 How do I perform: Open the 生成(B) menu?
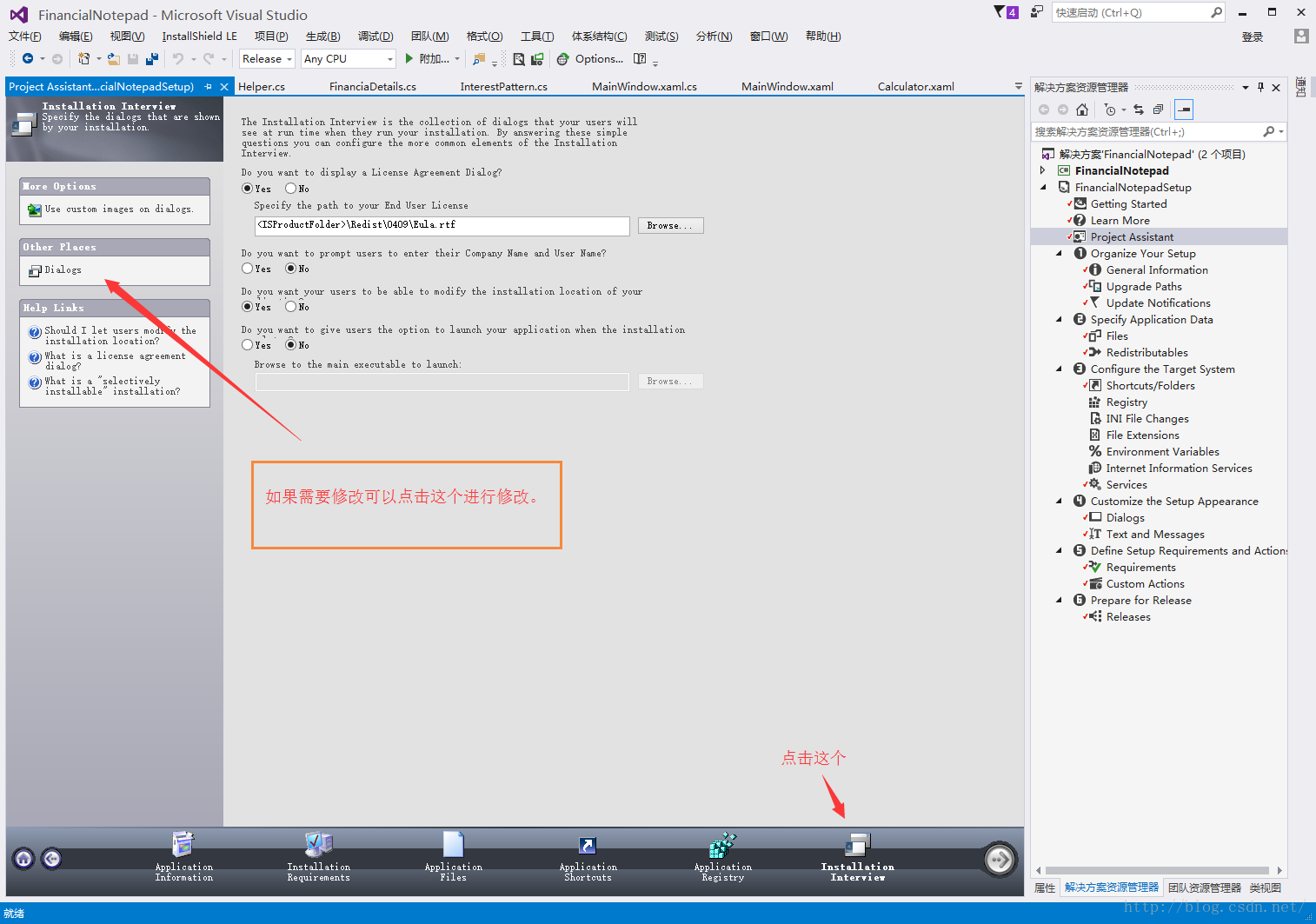pos(322,37)
